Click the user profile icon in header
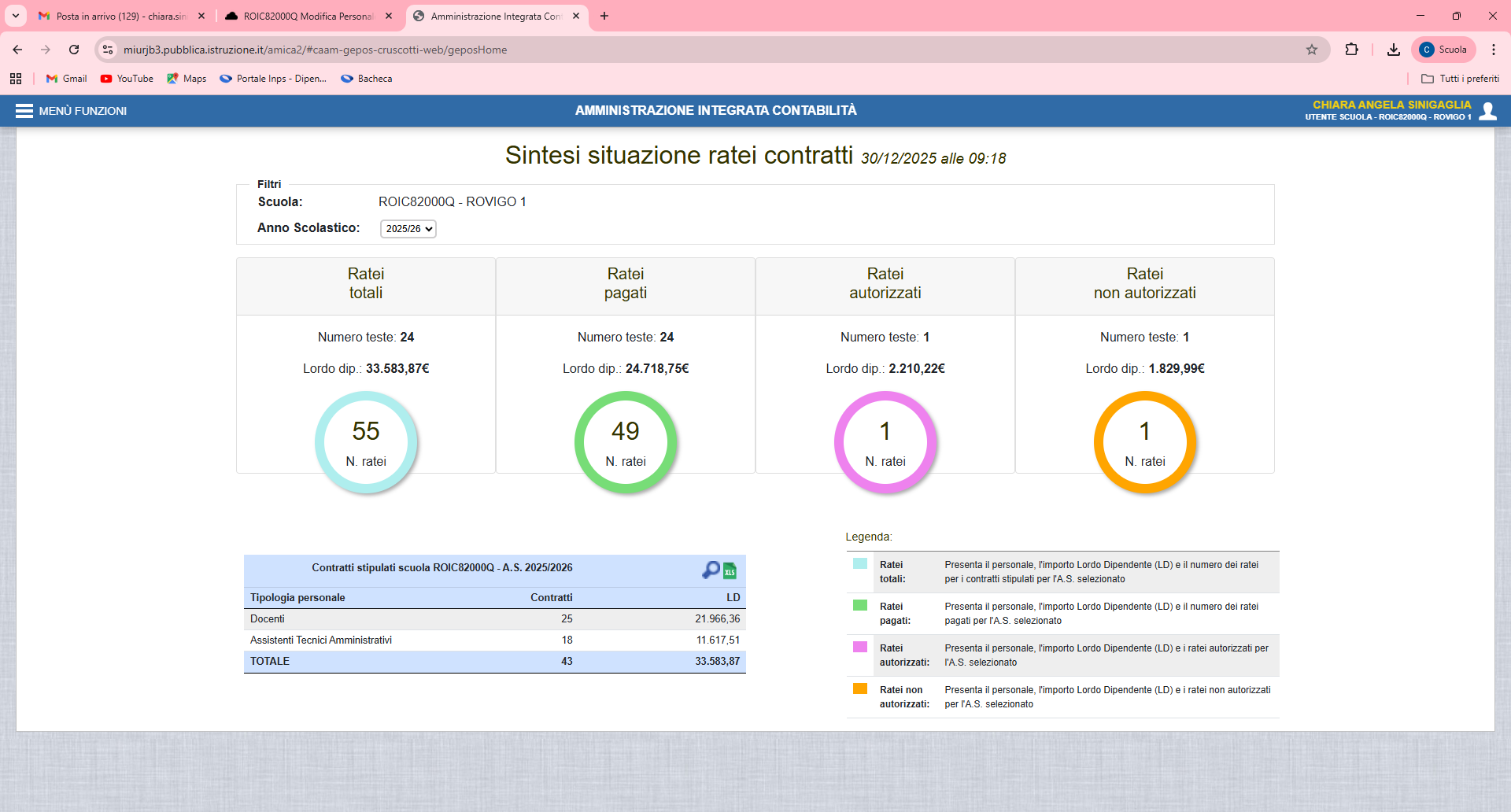This screenshot has width=1511, height=812. (x=1487, y=111)
